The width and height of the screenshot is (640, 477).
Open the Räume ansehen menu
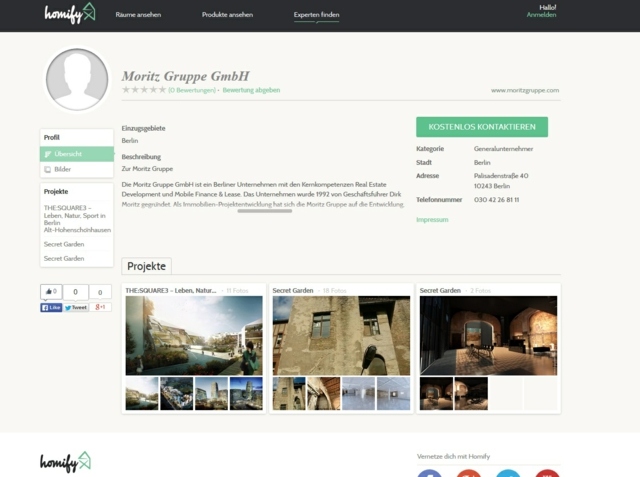pyautogui.click(x=137, y=16)
